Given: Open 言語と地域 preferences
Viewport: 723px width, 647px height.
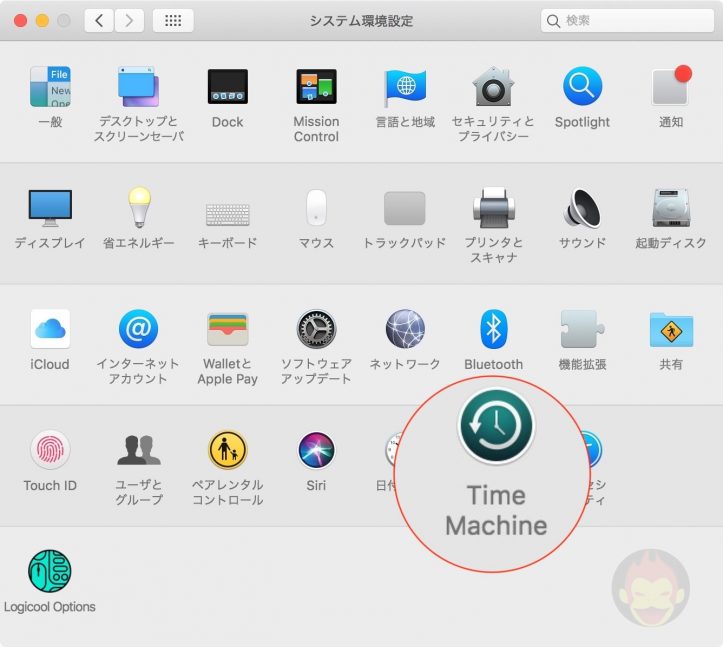Looking at the screenshot, I should (x=405, y=87).
